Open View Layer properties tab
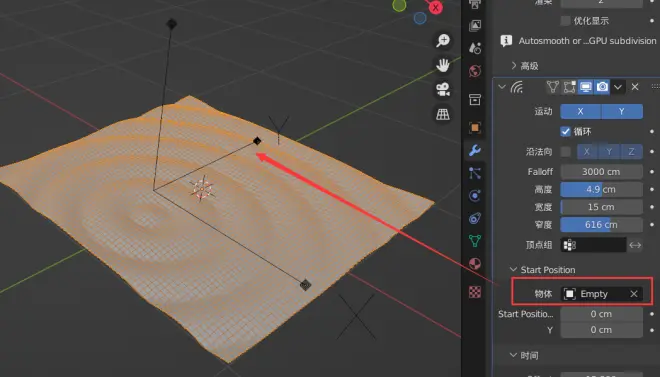The width and height of the screenshot is (660, 377). tap(475, 25)
